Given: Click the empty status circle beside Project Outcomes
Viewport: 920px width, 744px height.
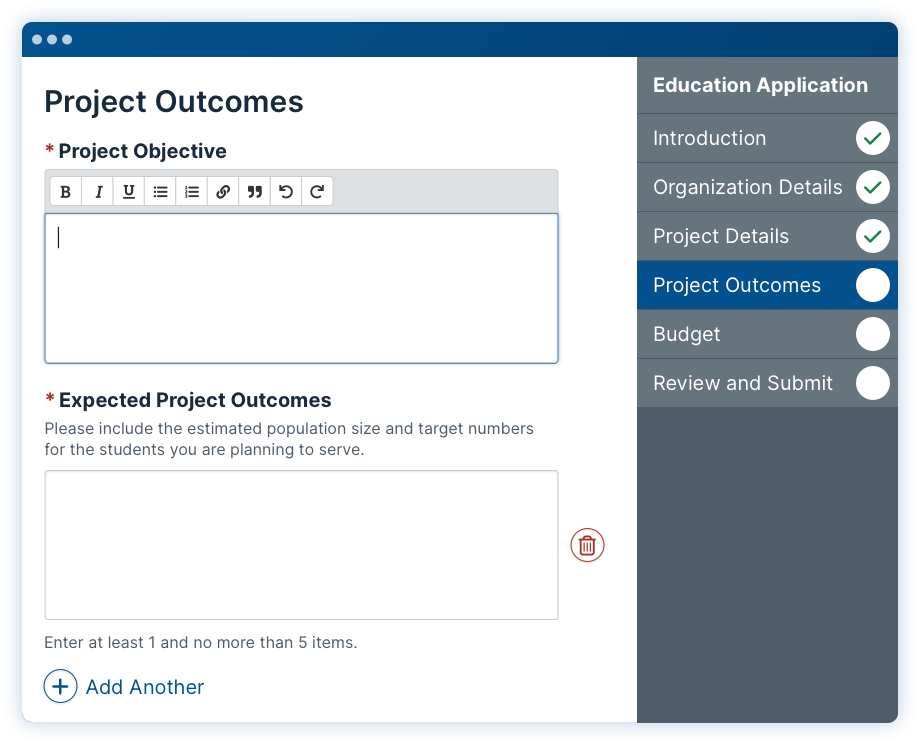Looking at the screenshot, I should click(872, 285).
